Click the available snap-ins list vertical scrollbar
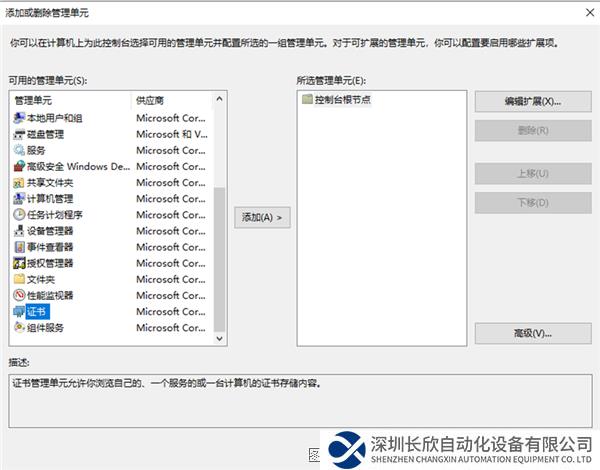This screenshot has width=600, height=470. click(220, 260)
